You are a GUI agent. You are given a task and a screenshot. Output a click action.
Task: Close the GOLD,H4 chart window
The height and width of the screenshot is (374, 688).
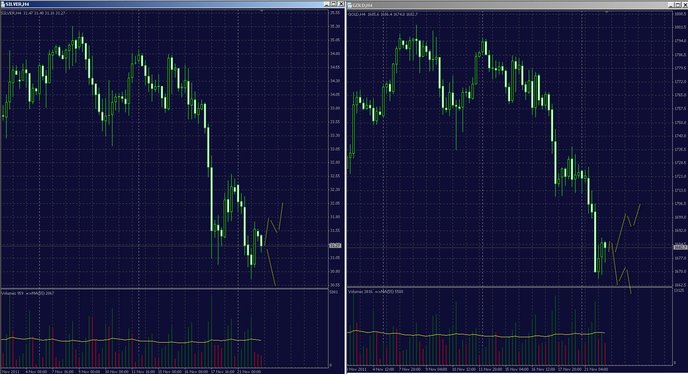point(685,5)
